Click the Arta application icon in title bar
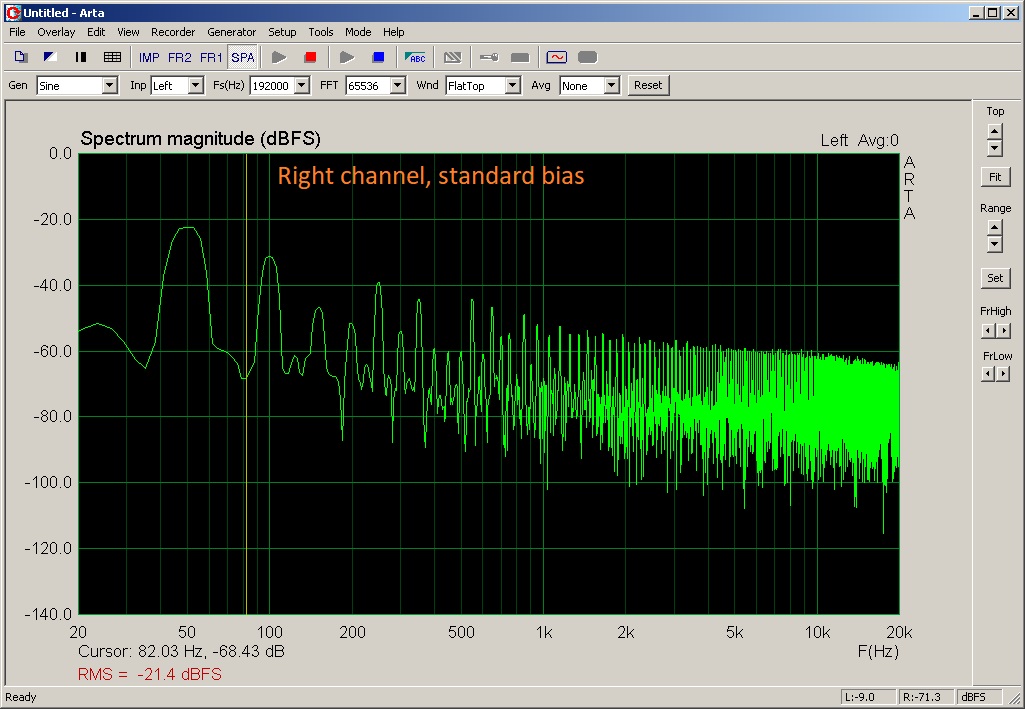1025x709 pixels. pyautogui.click(x=12, y=12)
